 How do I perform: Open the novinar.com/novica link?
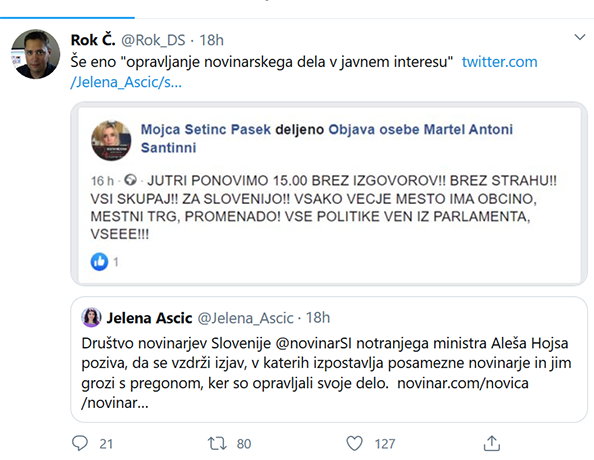click(x=305, y=393)
